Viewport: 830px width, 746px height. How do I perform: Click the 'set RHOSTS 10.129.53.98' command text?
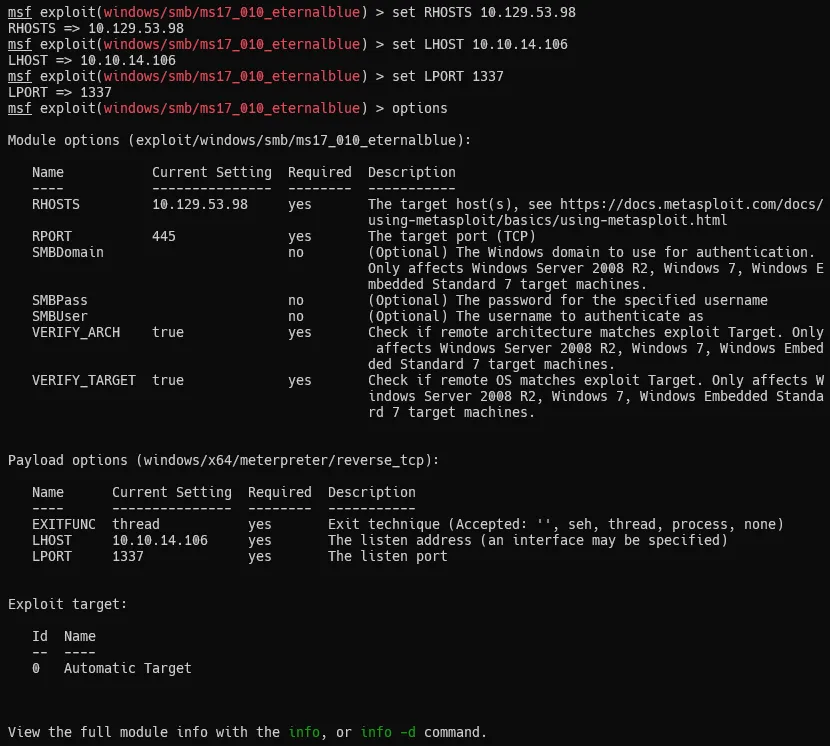483,12
